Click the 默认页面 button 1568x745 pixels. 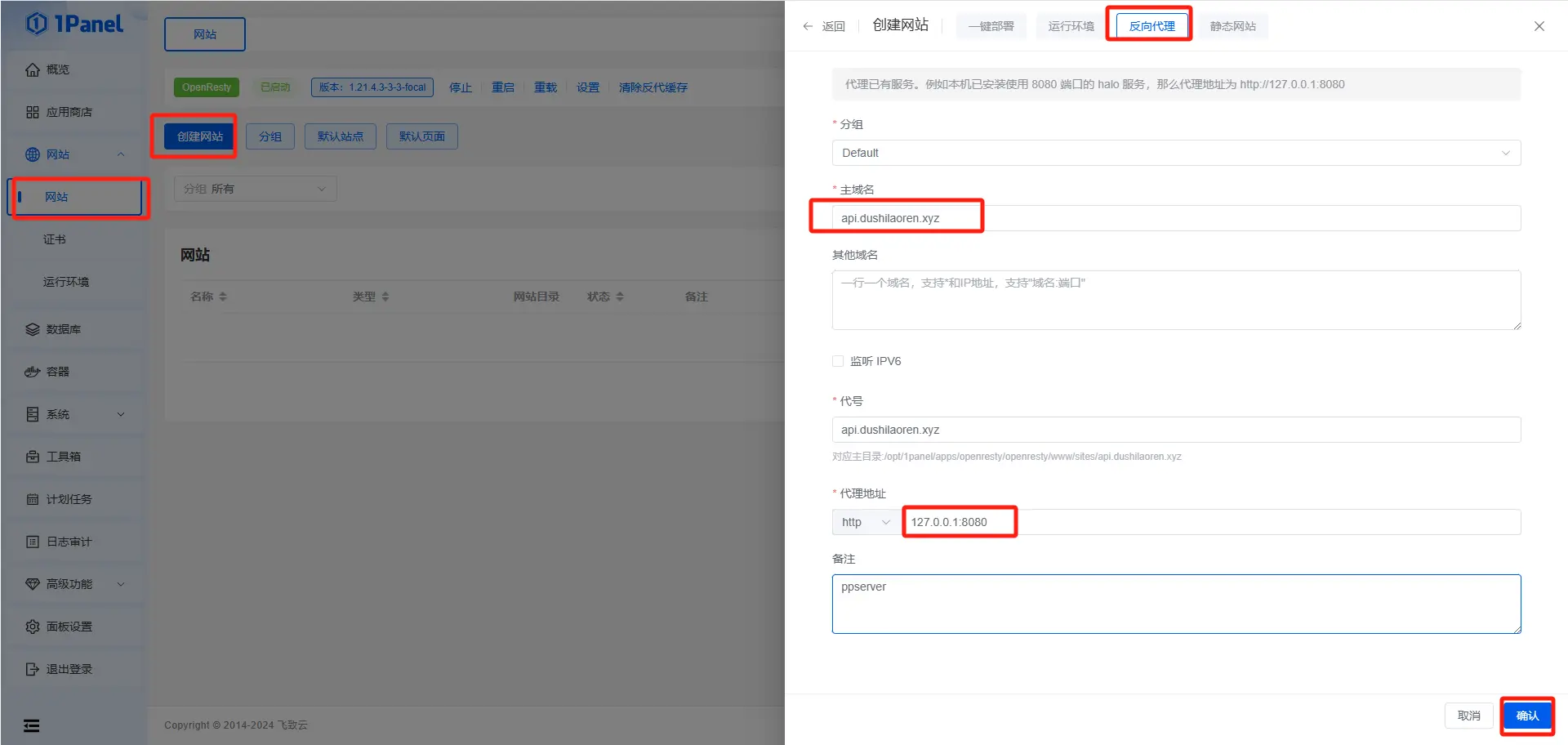[x=422, y=136]
